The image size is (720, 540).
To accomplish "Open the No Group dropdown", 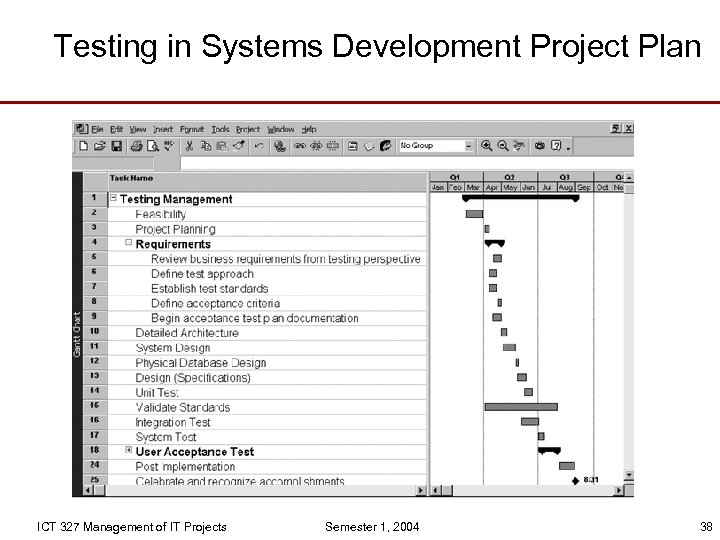I will pyautogui.click(x=468, y=146).
